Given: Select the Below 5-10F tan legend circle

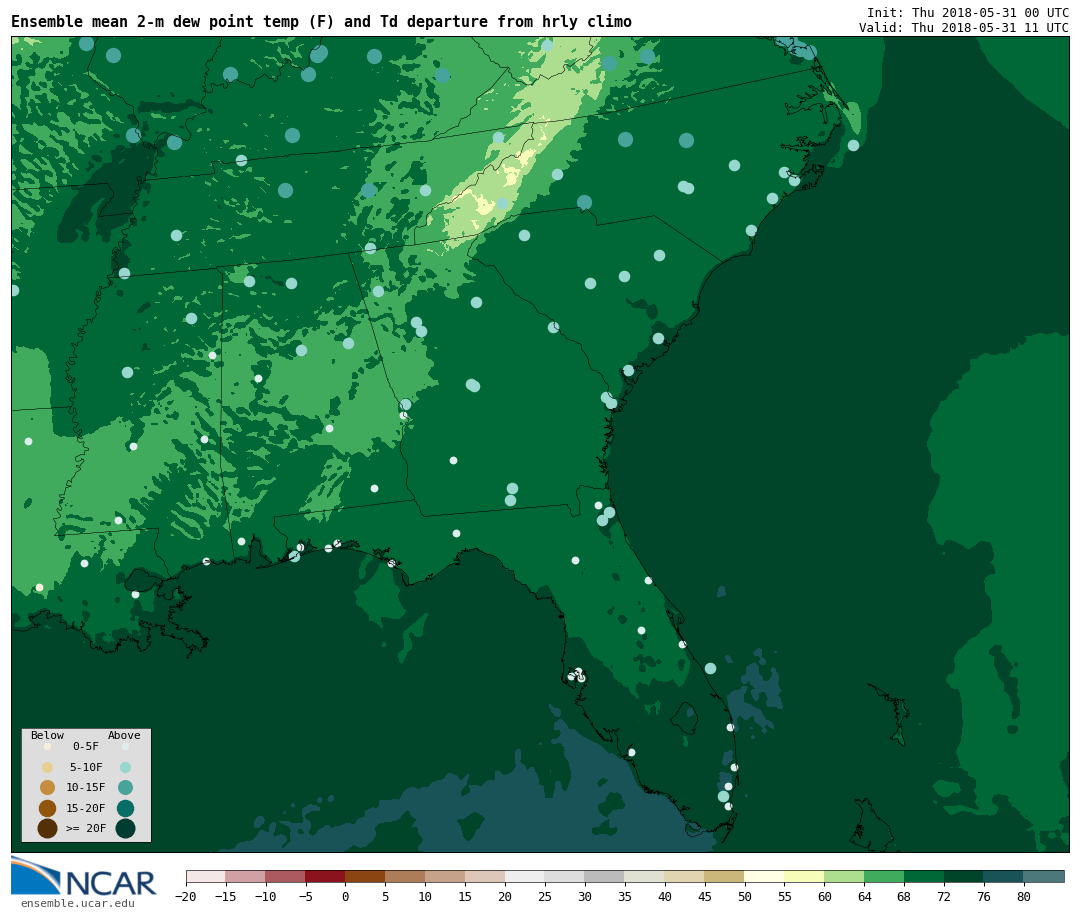Looking at the screenshot, I should [x=48, y=767].
